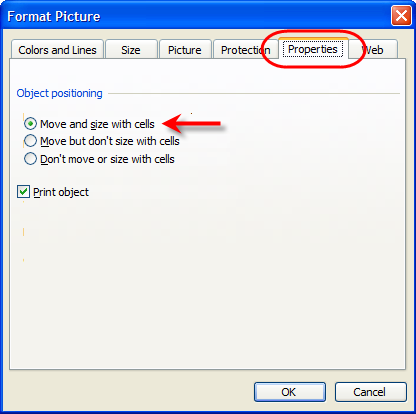This screenshot has width=416, height=414.
Task: Dismiss the dialog with Cancel
Action: click(x=371, y=392)
